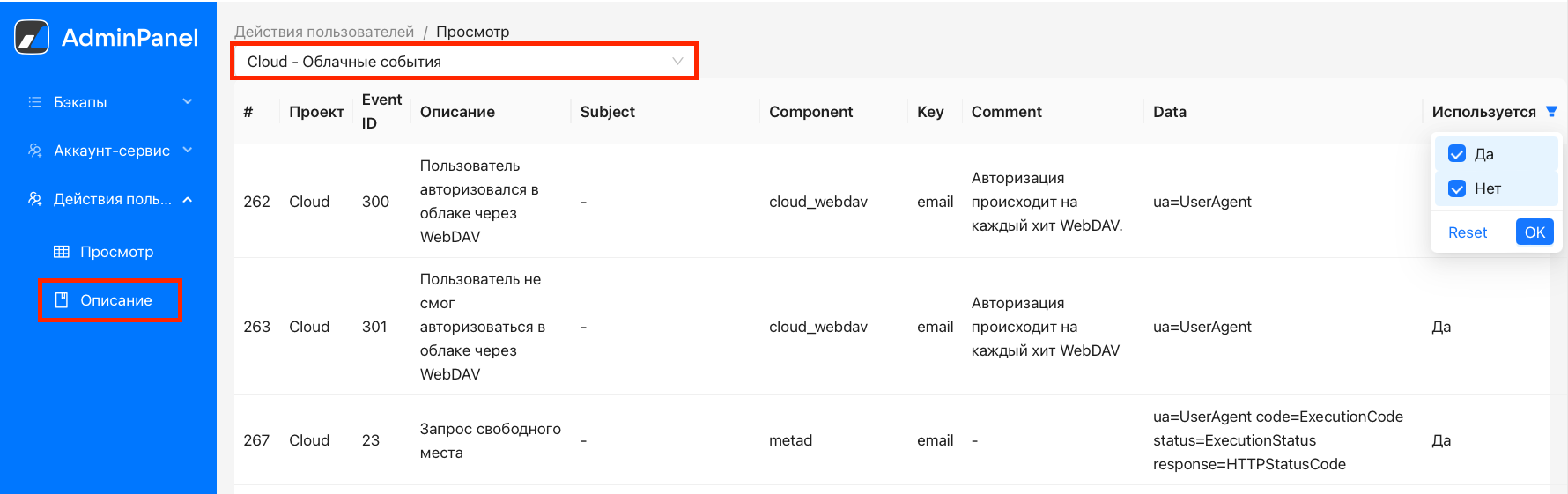Reset the Используется filter
The image size is (1568, 494).
point(1467,232)
